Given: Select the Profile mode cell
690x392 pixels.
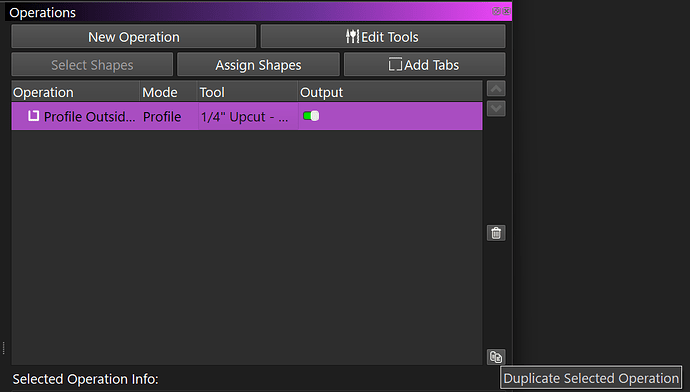Looking at the screenshot, I should click(x=169, y=117).
